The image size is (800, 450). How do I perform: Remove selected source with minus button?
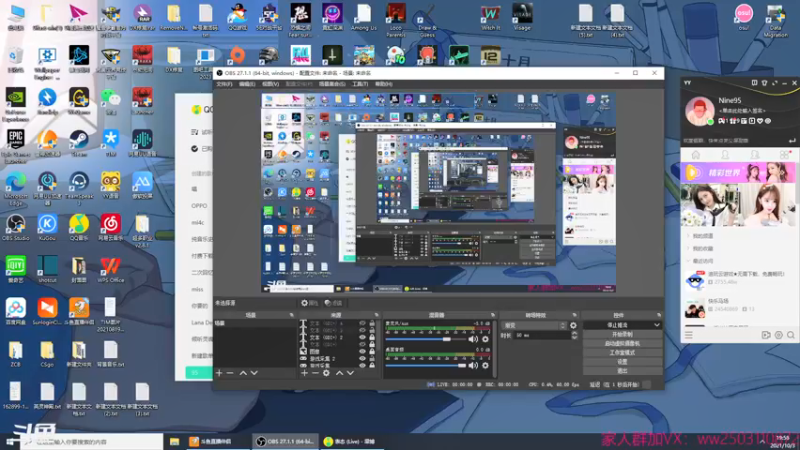[315, 373]
